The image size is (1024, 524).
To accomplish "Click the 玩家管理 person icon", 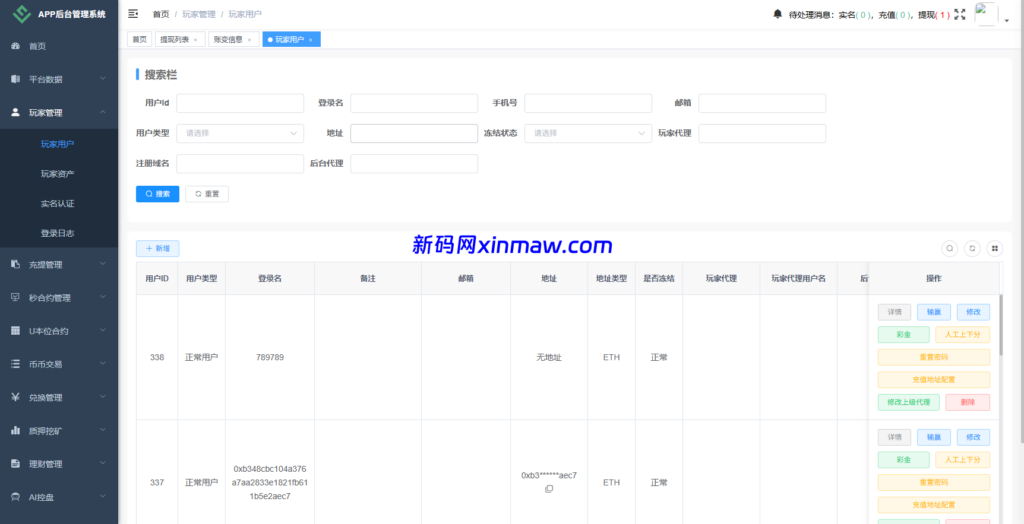I will (16, 112).
